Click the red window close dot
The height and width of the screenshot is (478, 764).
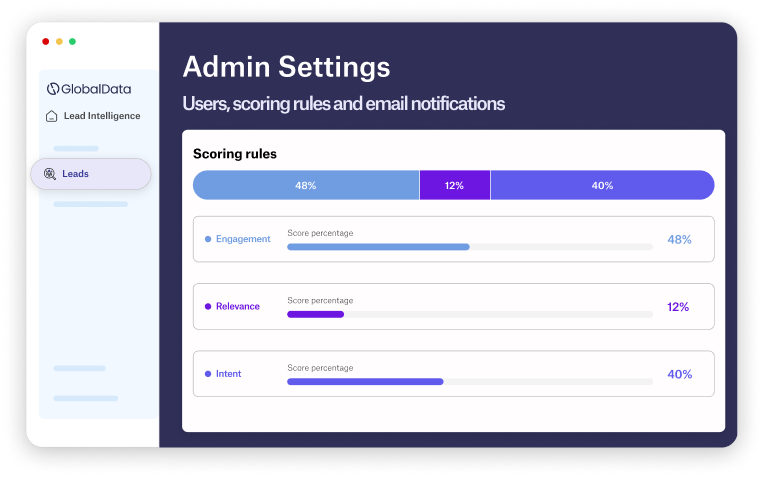[46, 41]
